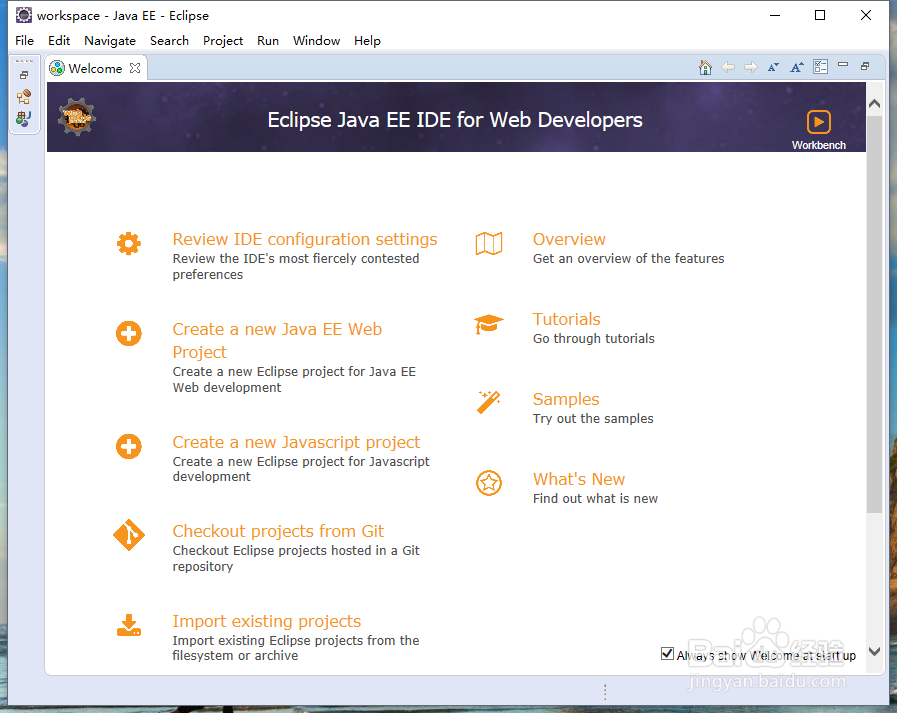This screenshot has width=897, height=713.
Task: Open the Java EE perspective icon in the left trim
Action: tap(24, 118)
